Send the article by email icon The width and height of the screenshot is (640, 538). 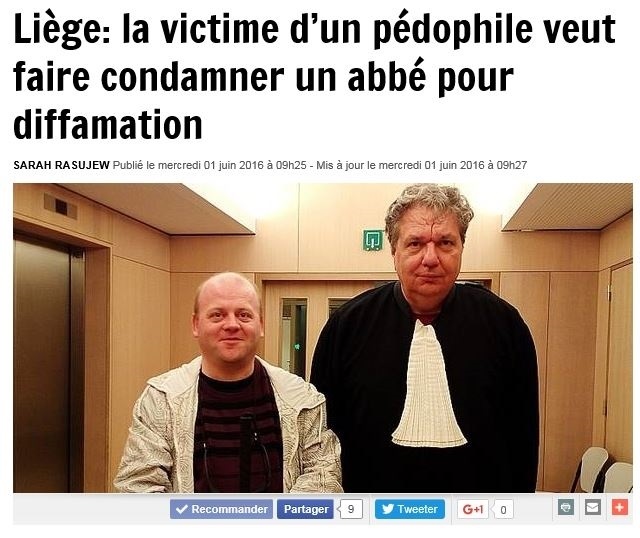[593, 507]
